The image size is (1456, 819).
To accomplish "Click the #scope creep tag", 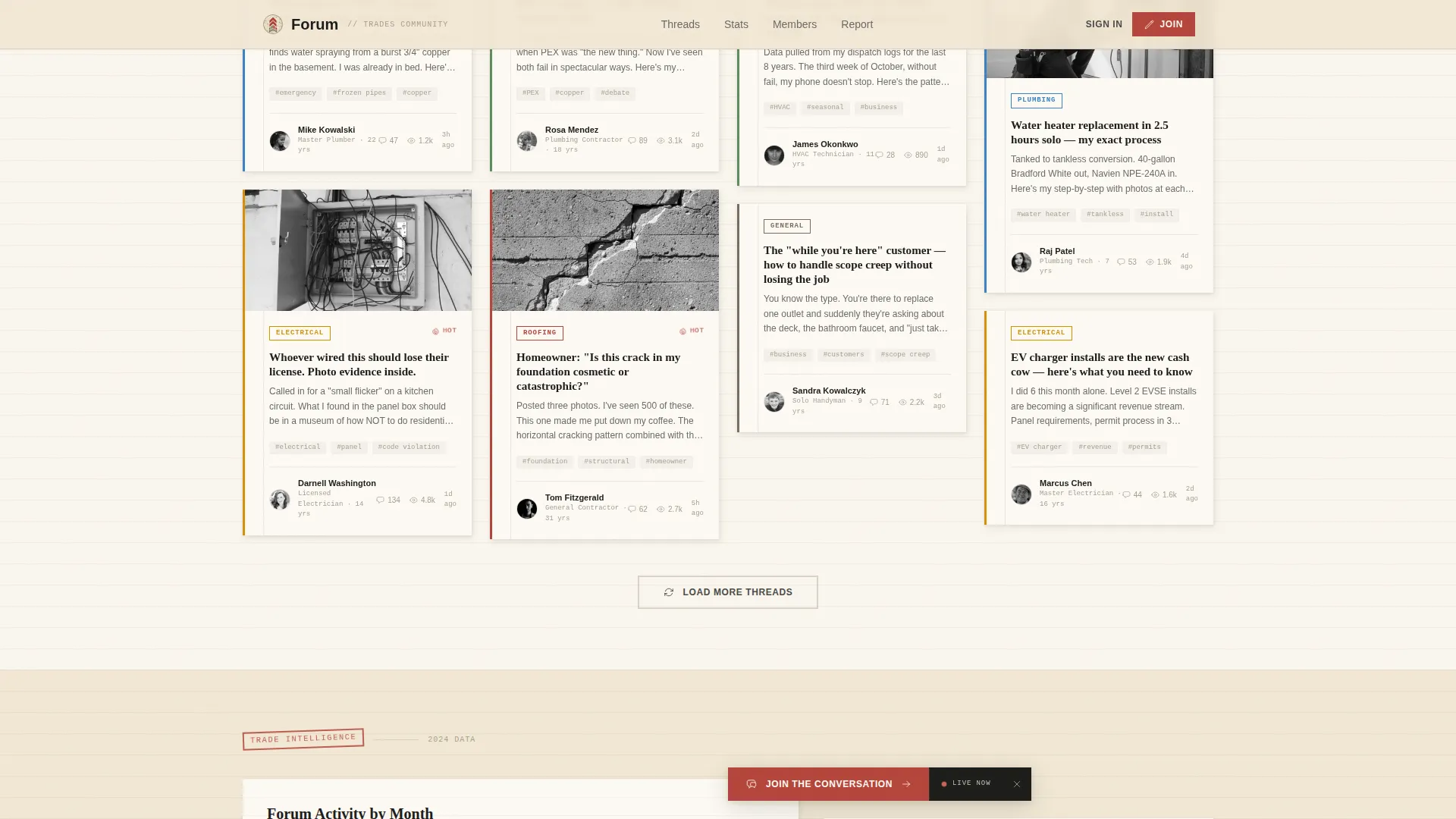I will coord(905,355).
